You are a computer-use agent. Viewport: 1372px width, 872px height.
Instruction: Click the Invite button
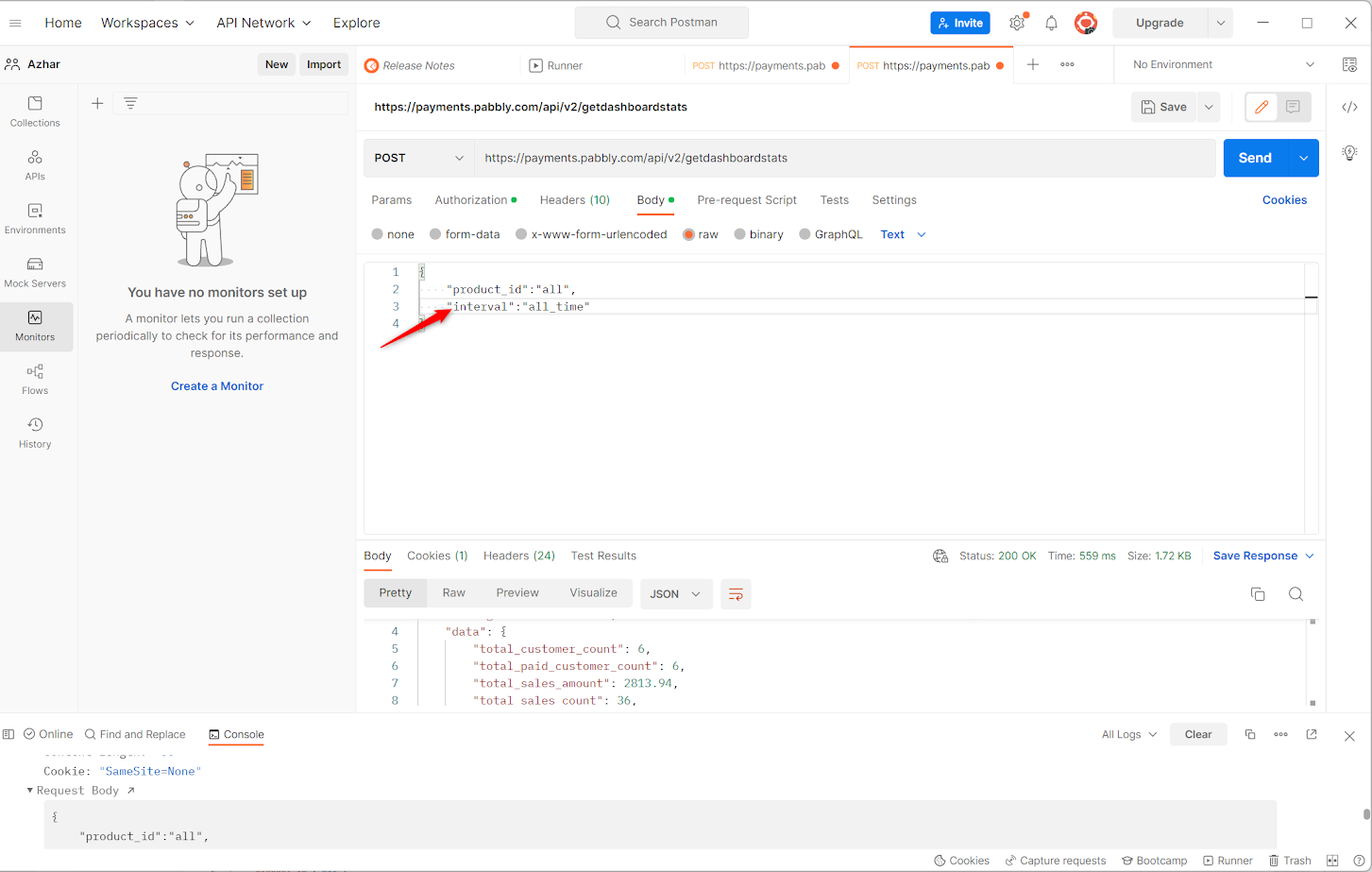960,23
